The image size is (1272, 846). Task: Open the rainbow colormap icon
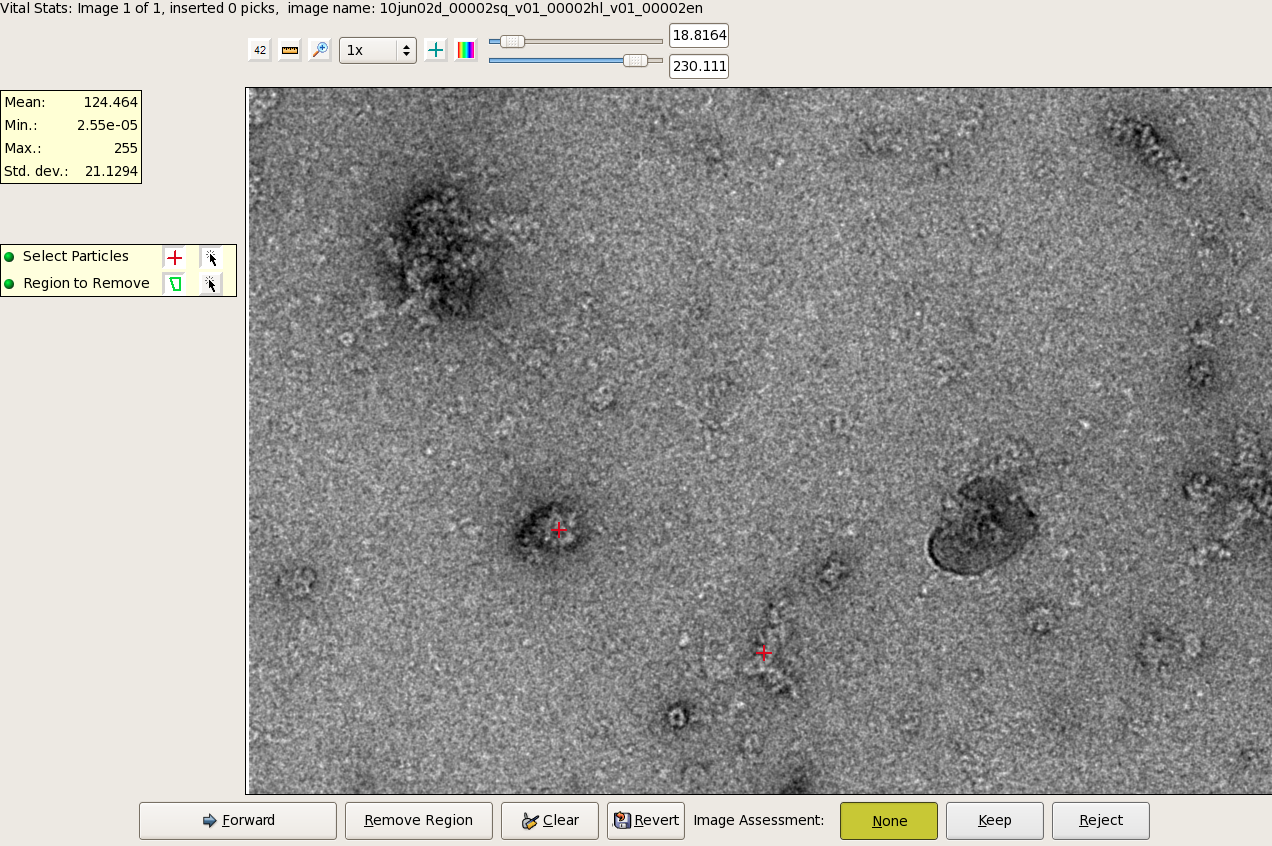point(465,50)
